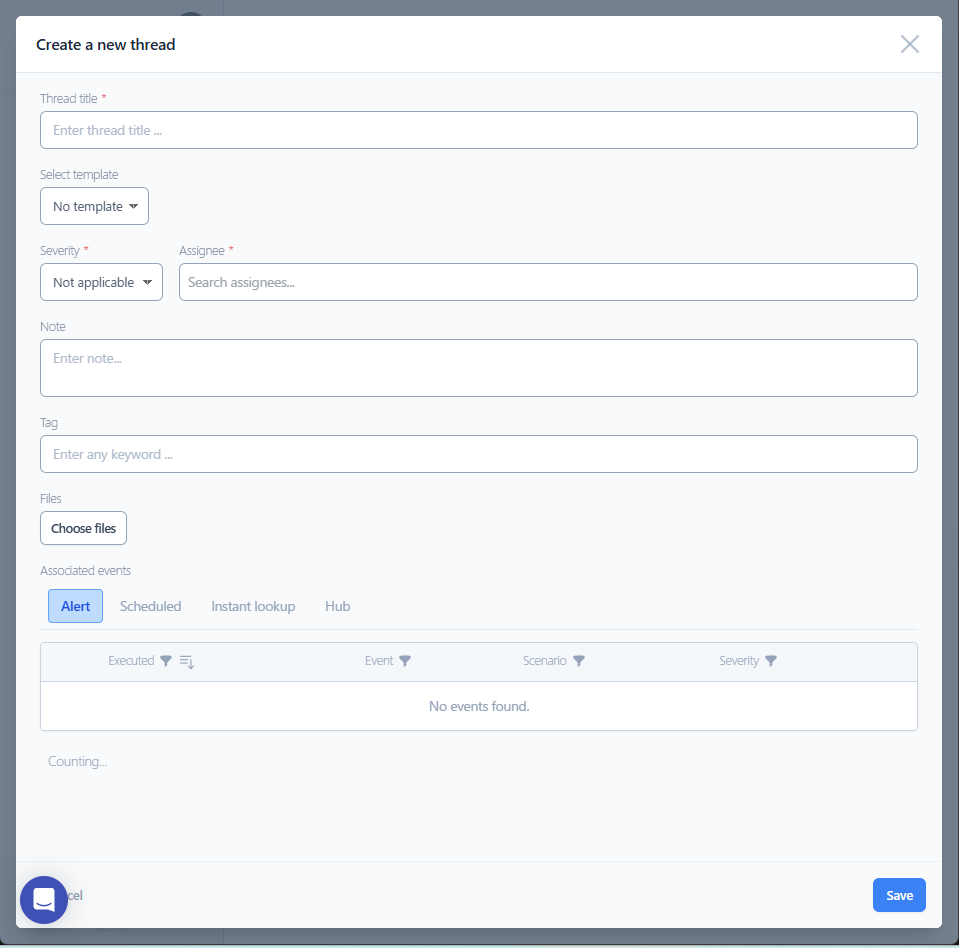Open the Hub tab
959x948 pixels.
pyautogui.click(x=337, y=606)
